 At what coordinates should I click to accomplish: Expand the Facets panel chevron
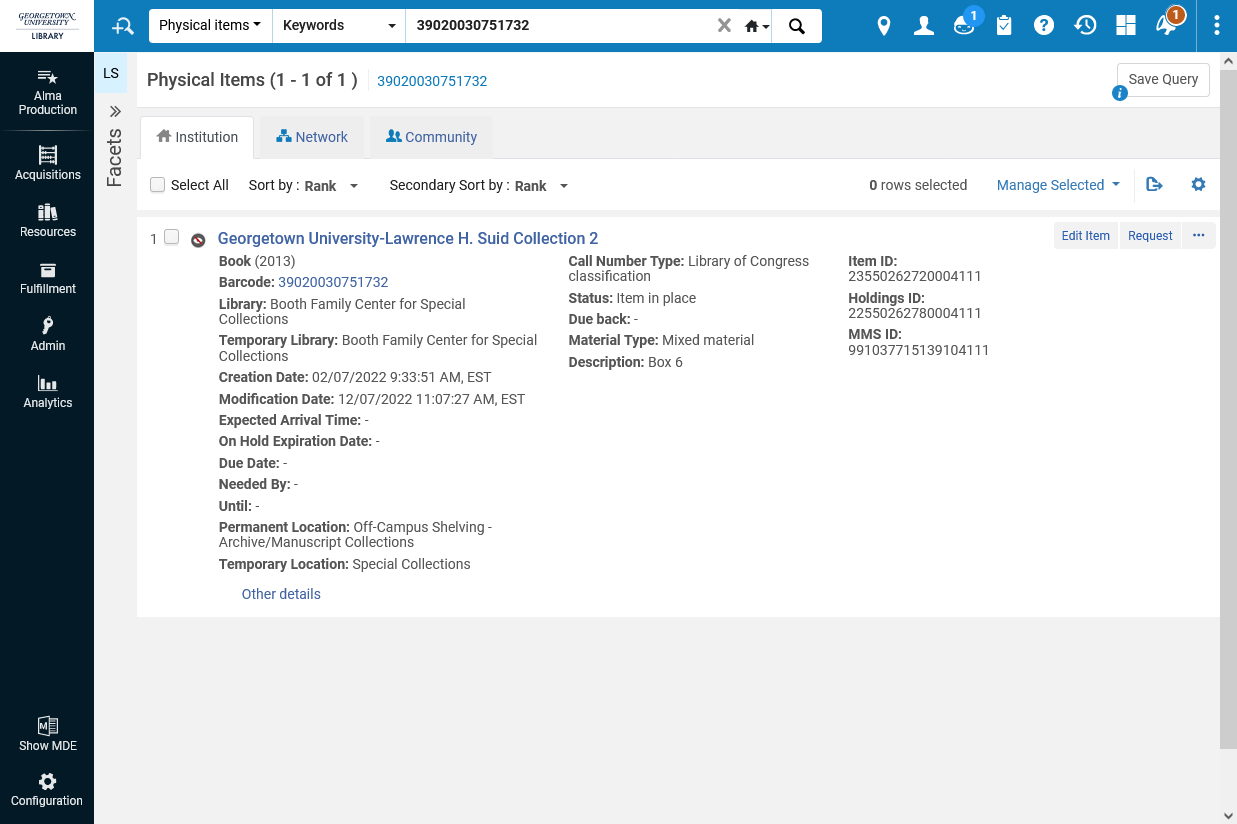(114, 112)
